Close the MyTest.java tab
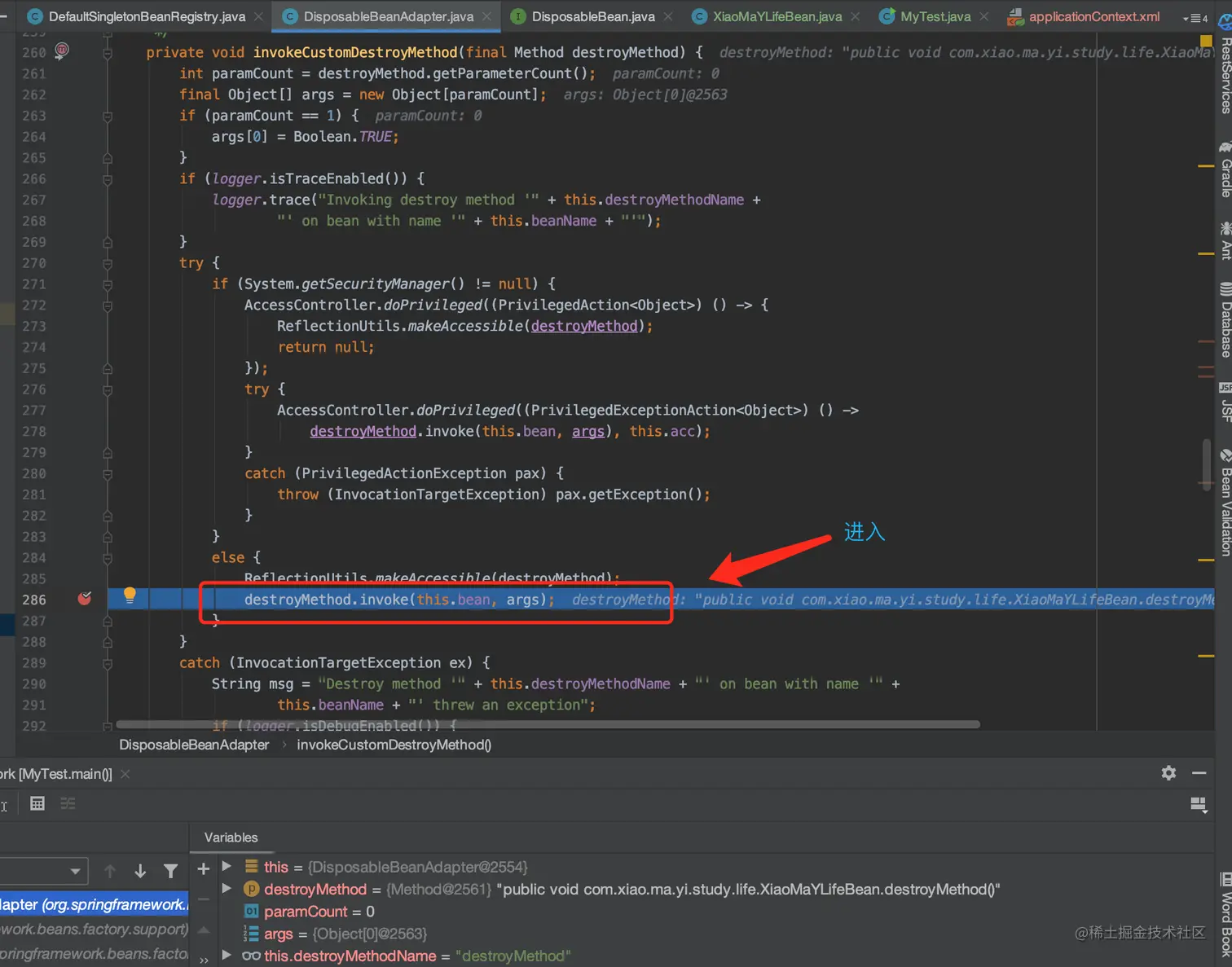The width and height of the screenshot is (1232, 967). coord(984,16)
